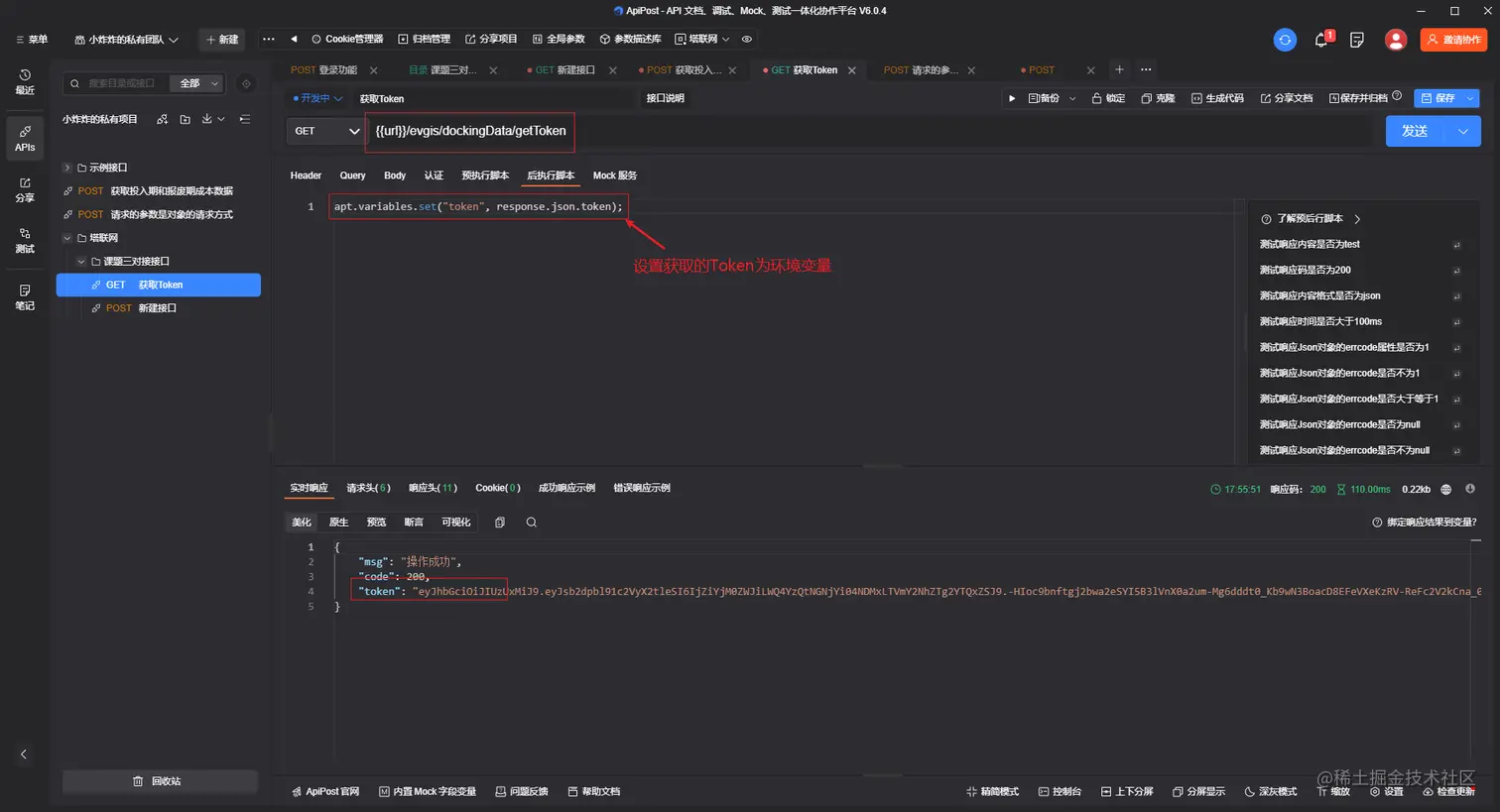Open the 保存 save dropdown arrow
Image resolution: width=1500 pixels, height=812 pixels.
[1470, 98]
